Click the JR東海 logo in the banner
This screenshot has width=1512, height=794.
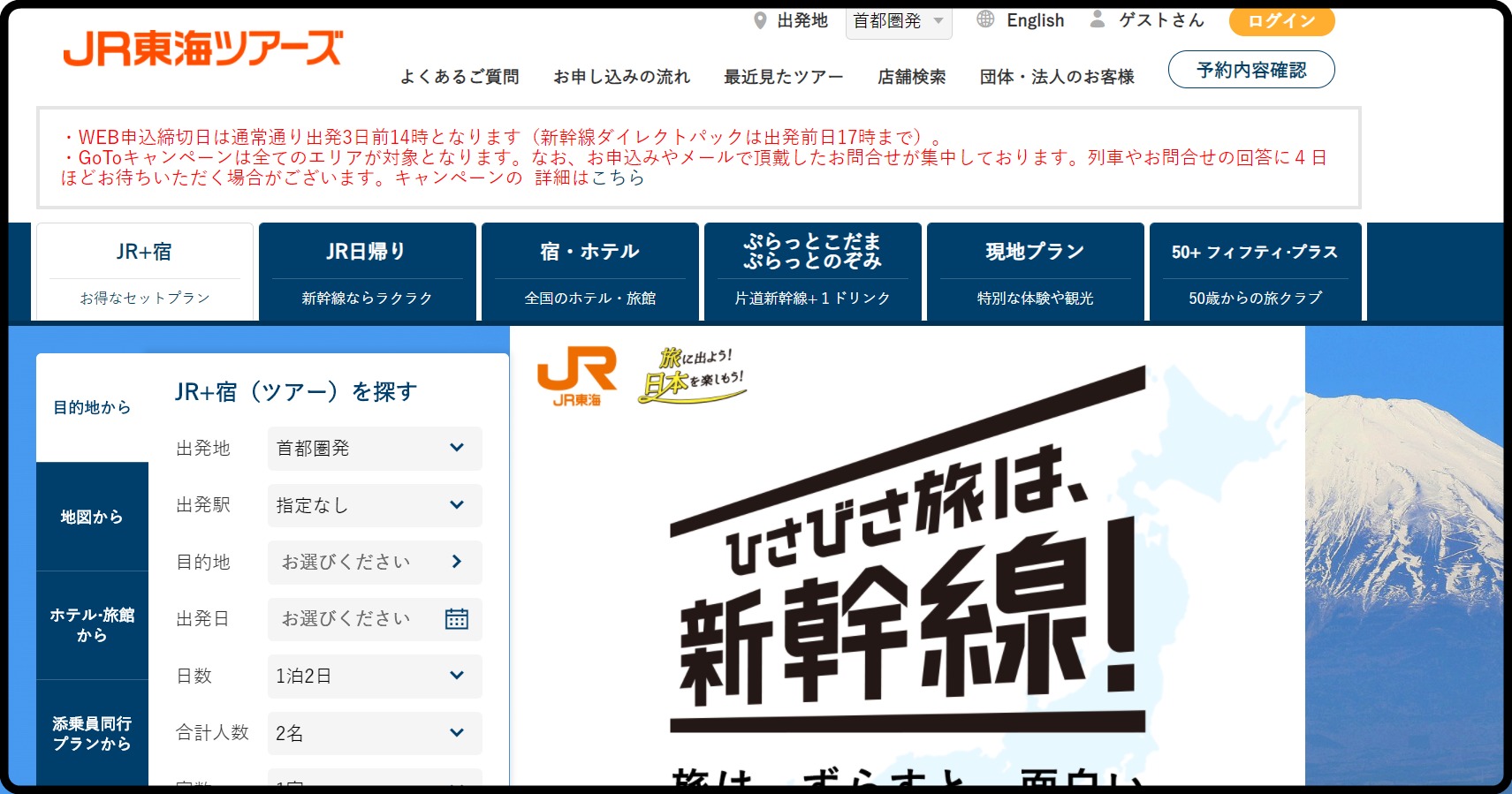[x=577, y=376]
